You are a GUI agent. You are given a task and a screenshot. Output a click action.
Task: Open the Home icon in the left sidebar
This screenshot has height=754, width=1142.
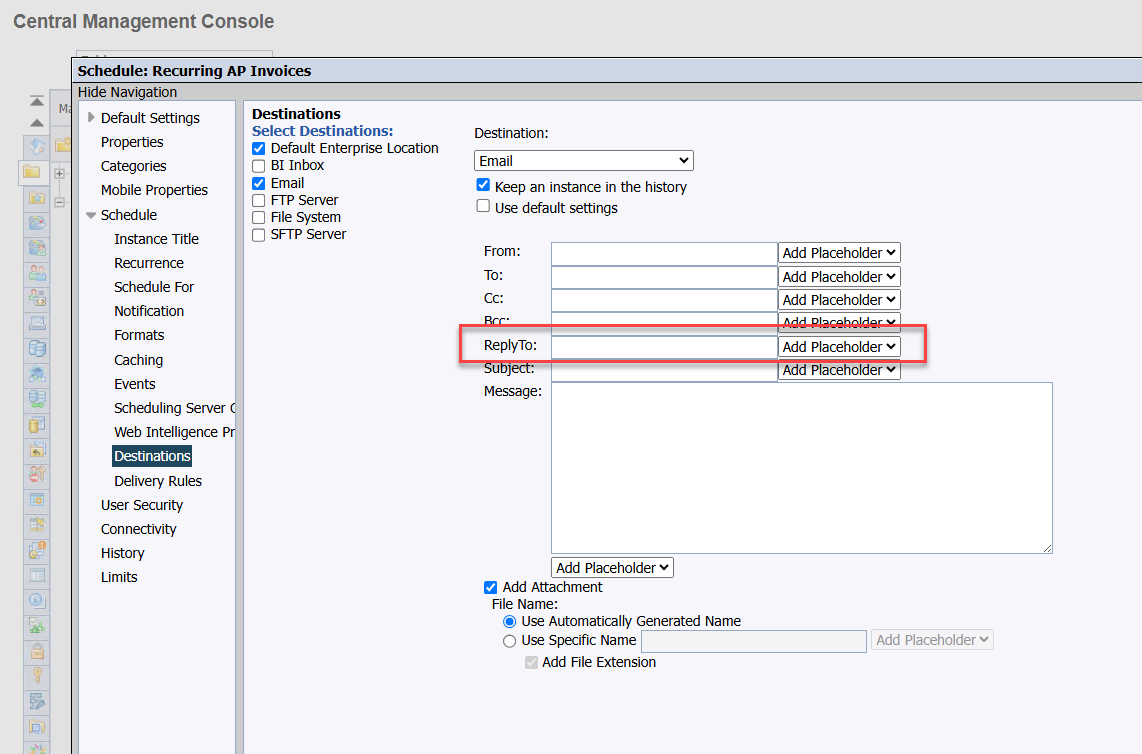click(36, 146)
